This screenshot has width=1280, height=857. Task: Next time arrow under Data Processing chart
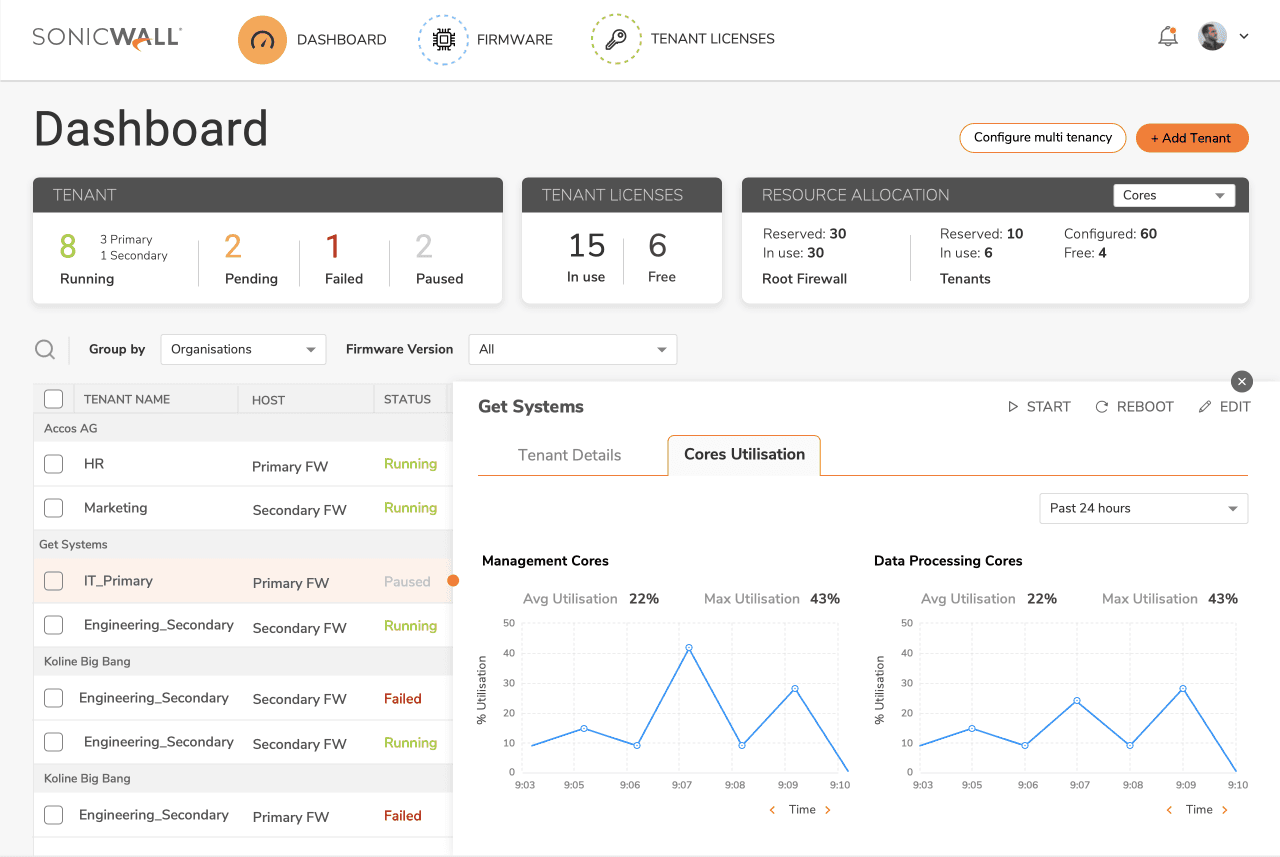[1225, 810]
